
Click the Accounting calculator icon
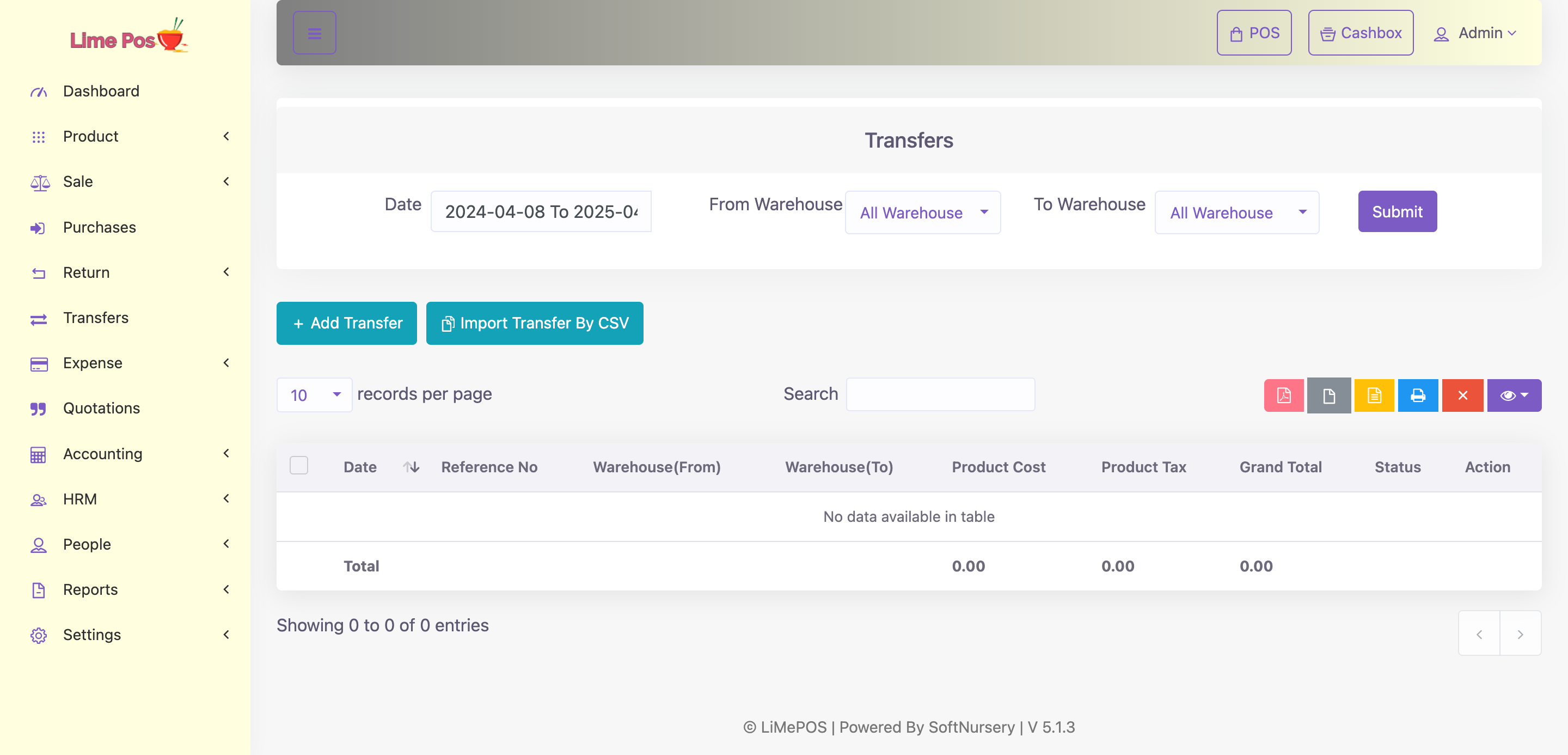pyautogui.click(x=38, y=454)
